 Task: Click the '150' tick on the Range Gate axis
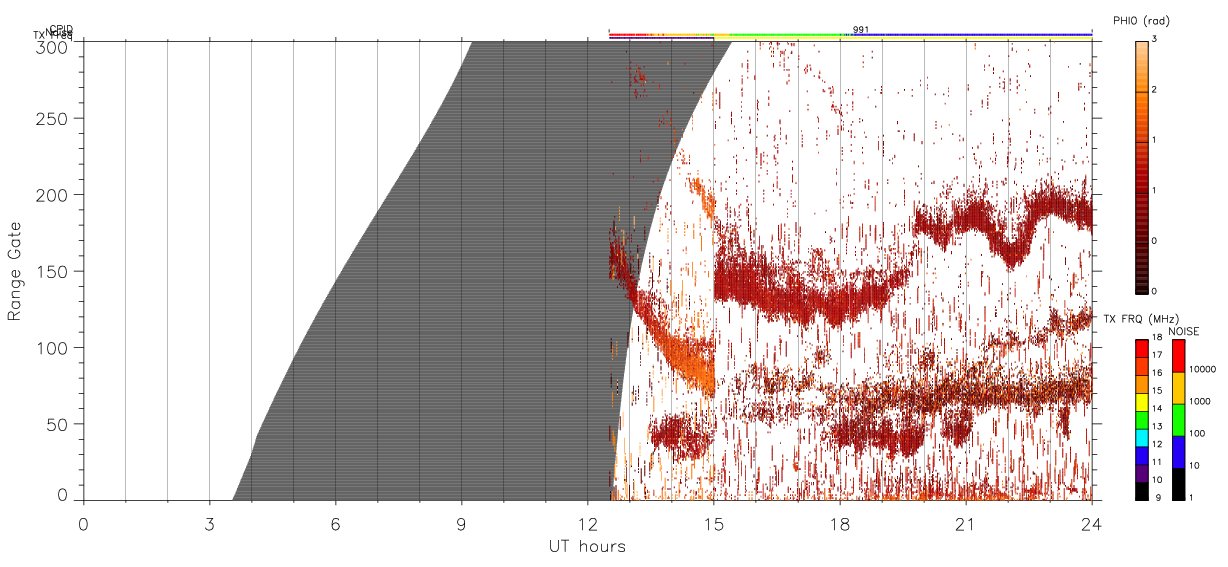53,271
